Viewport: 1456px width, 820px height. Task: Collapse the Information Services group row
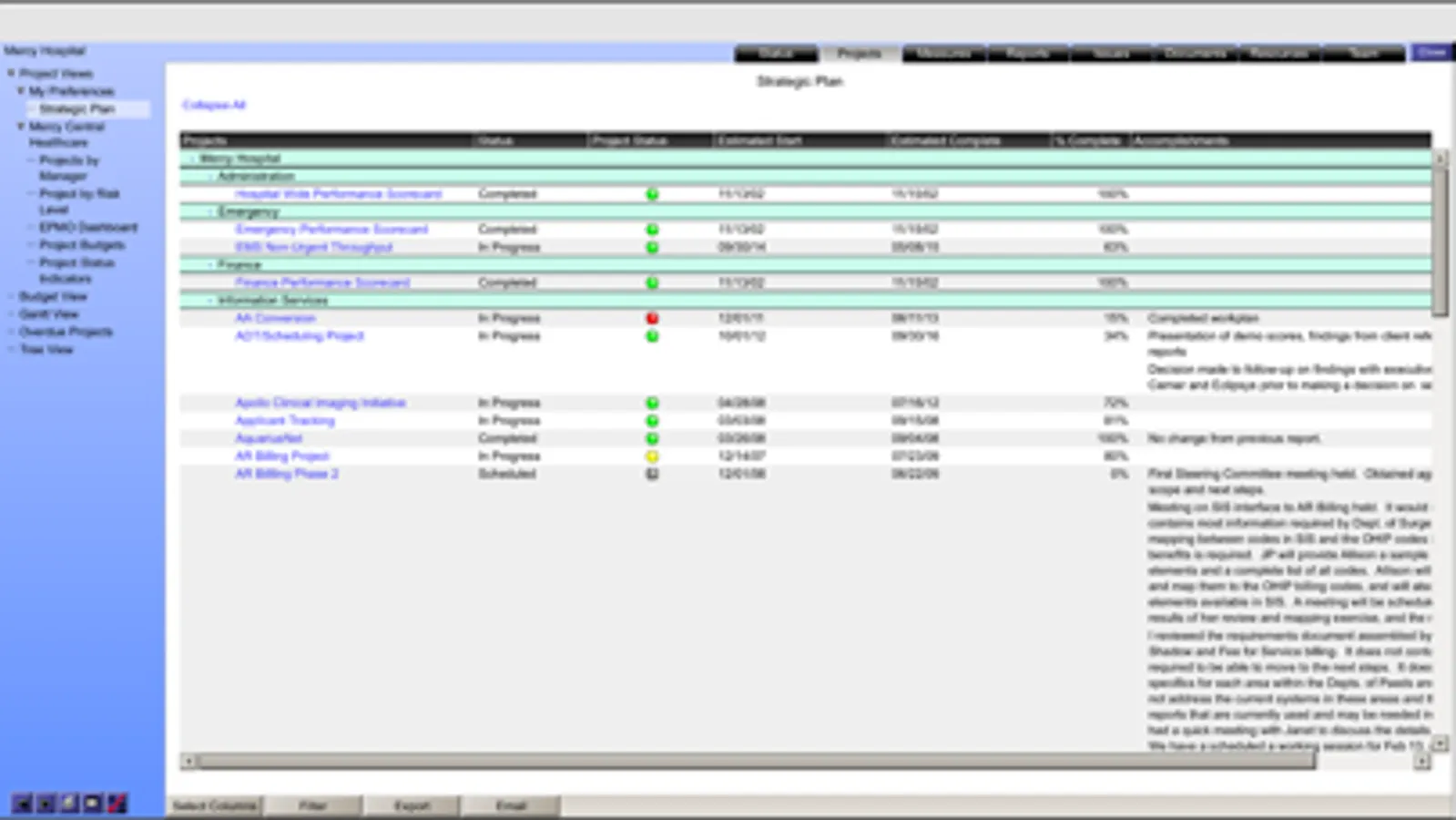(x=209, y=300)
